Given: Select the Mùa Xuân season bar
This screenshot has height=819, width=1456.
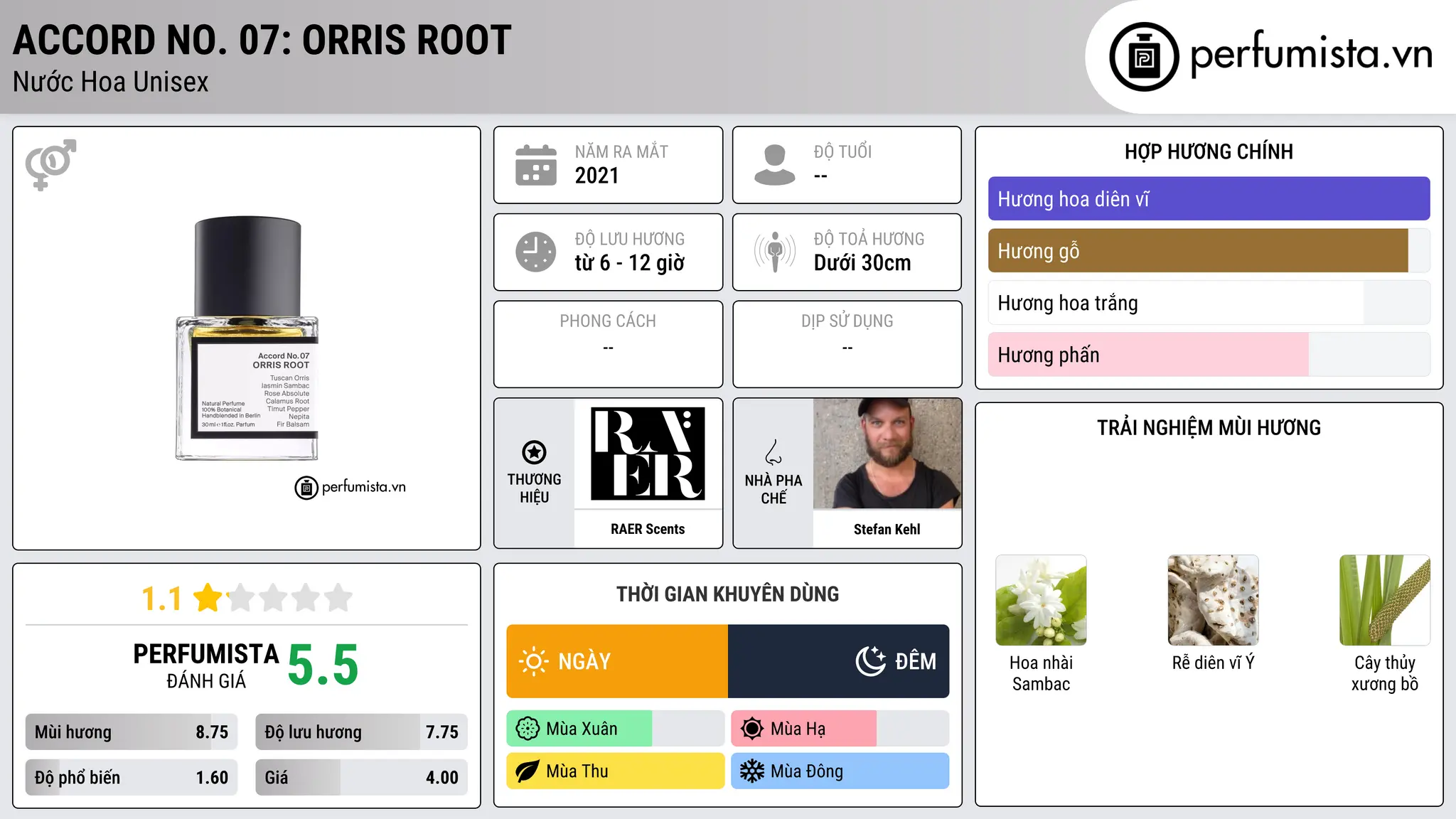Looking at the screenshot, I should (x=616, y=729).
